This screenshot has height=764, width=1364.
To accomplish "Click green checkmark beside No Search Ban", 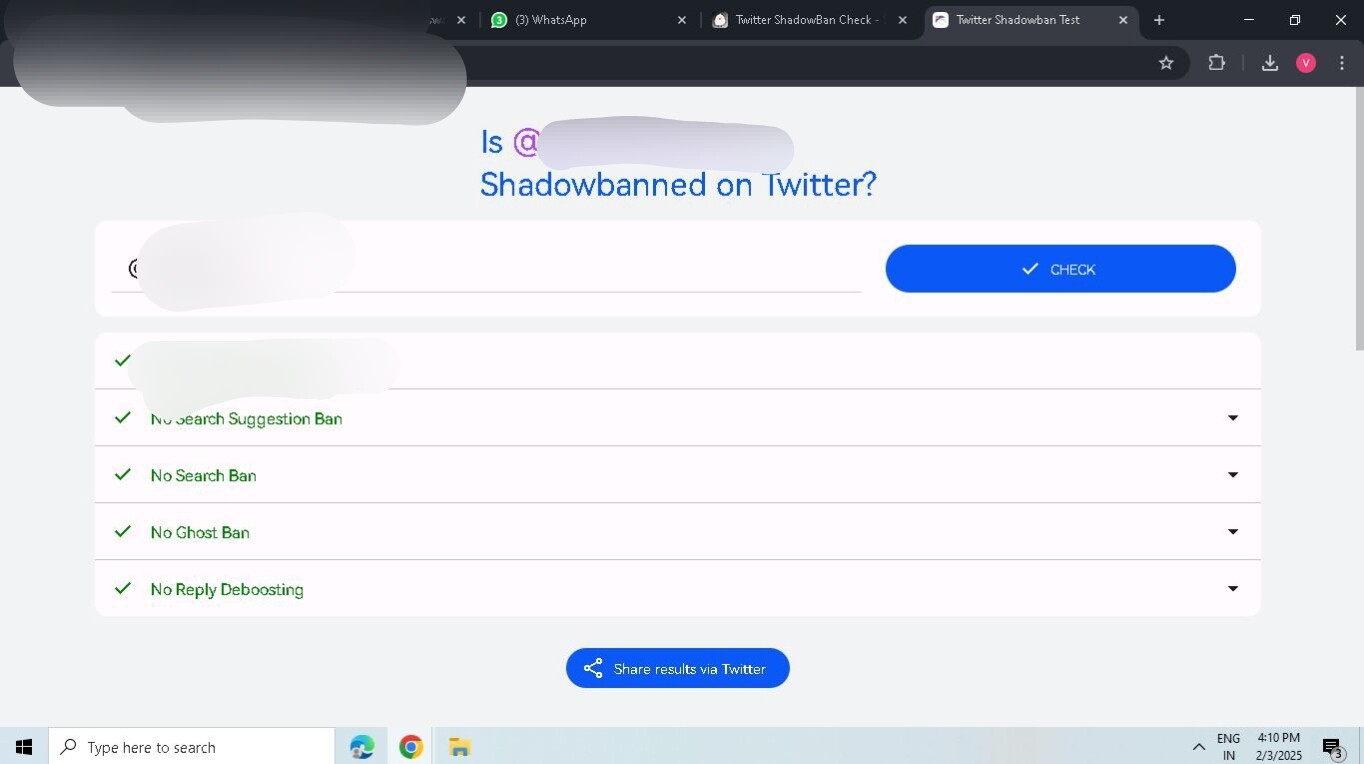I will click(x=123, y=474).
